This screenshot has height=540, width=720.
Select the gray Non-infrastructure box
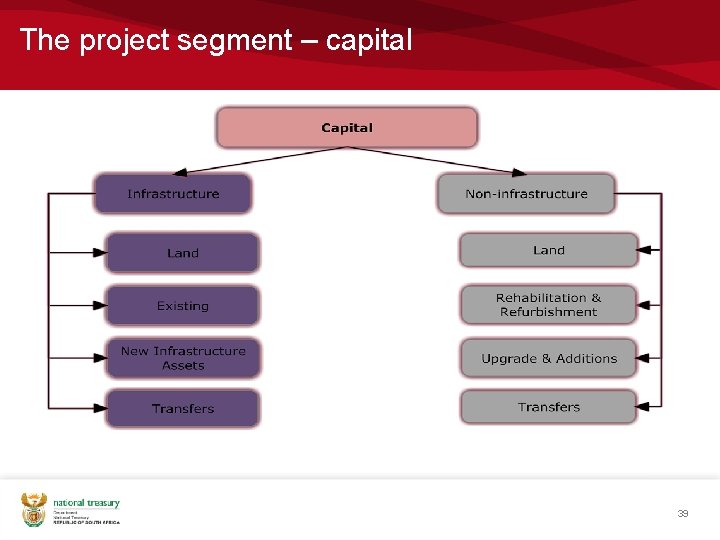click(526, 194)
